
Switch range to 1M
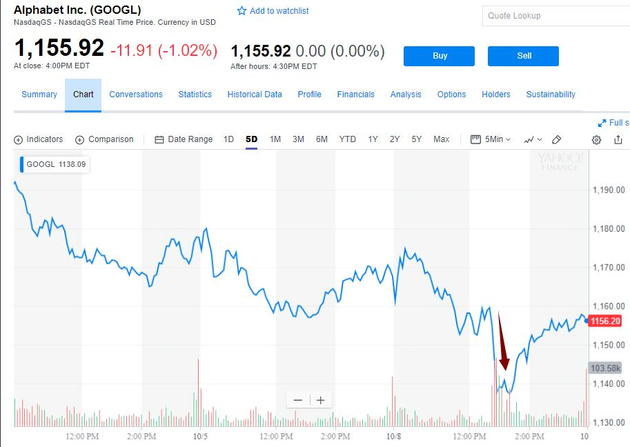click(x=275, y=139)
